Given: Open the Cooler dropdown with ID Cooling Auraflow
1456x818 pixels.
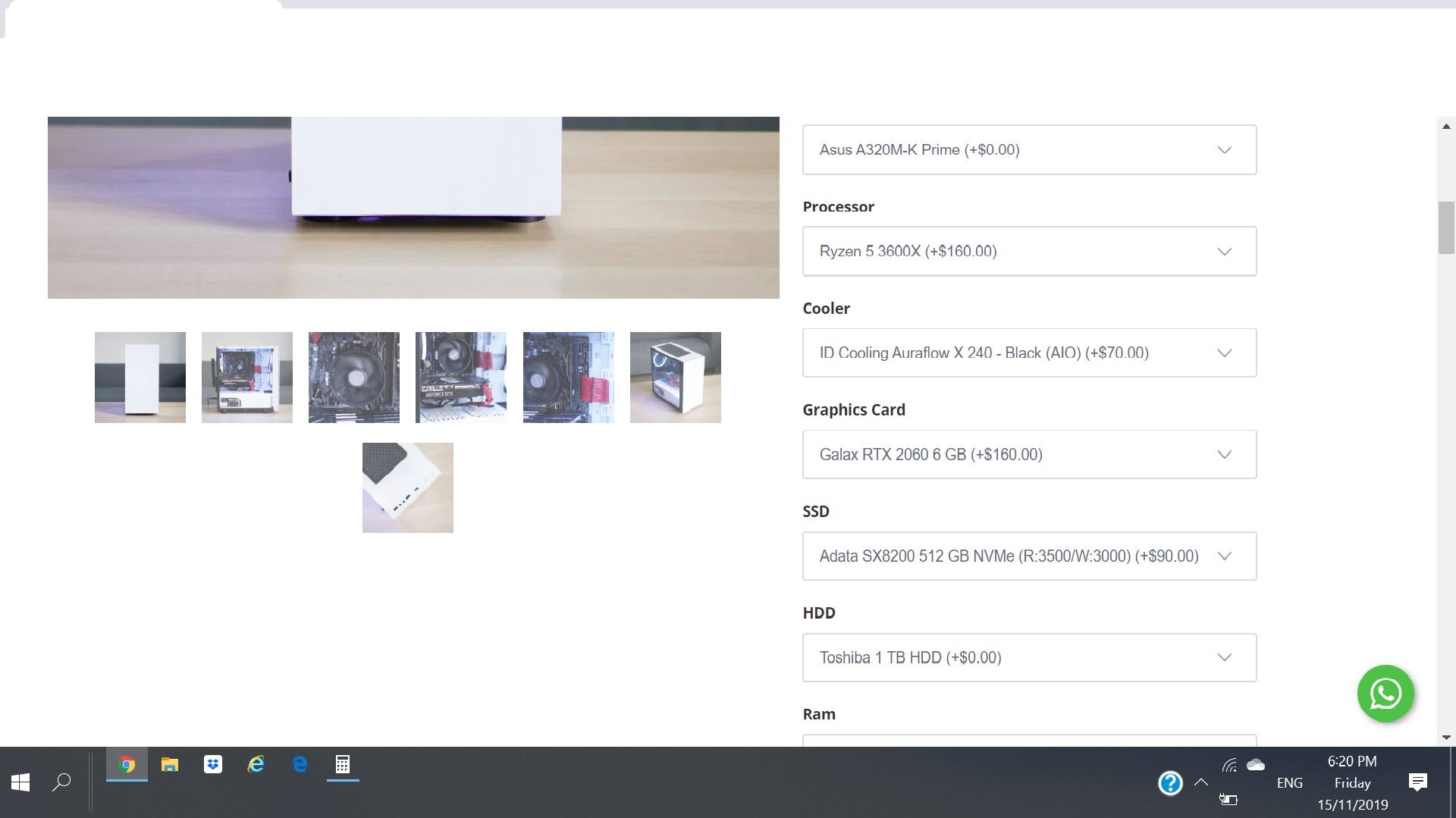Looking at the screenshot, I should 1029,353.
